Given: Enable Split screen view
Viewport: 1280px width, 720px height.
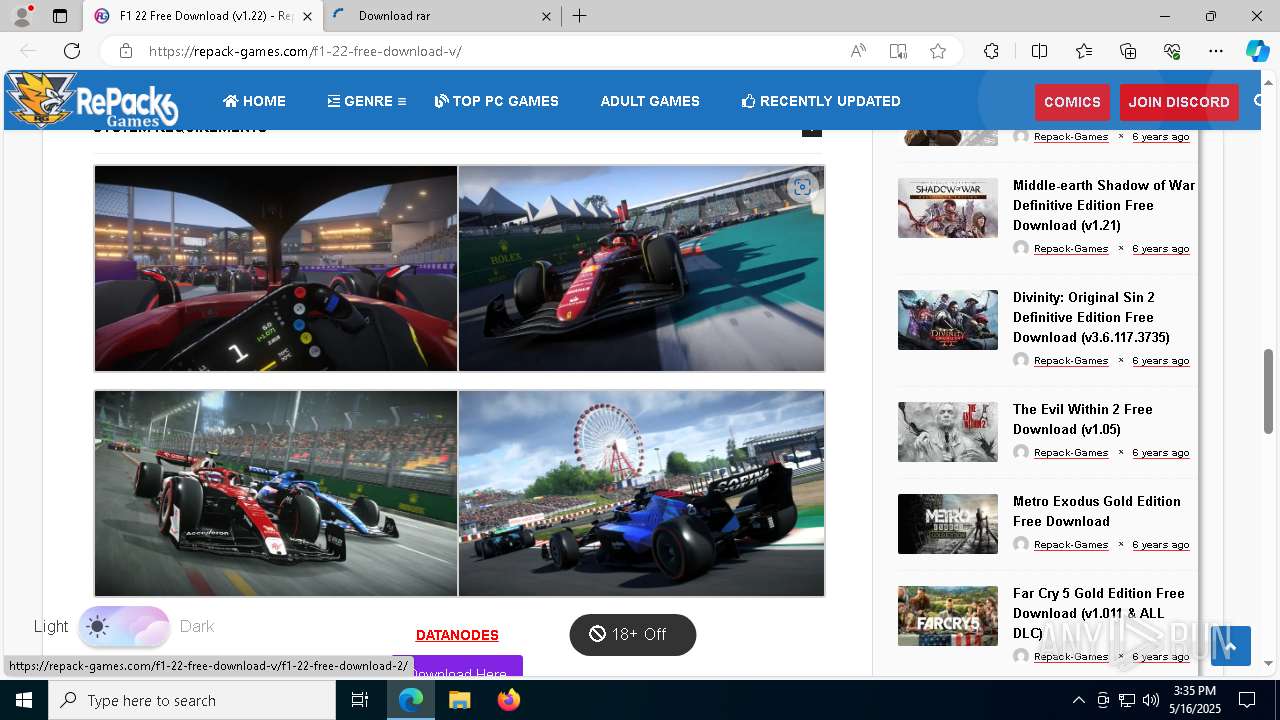Looking at the screenshot, I should point(1039,51).
